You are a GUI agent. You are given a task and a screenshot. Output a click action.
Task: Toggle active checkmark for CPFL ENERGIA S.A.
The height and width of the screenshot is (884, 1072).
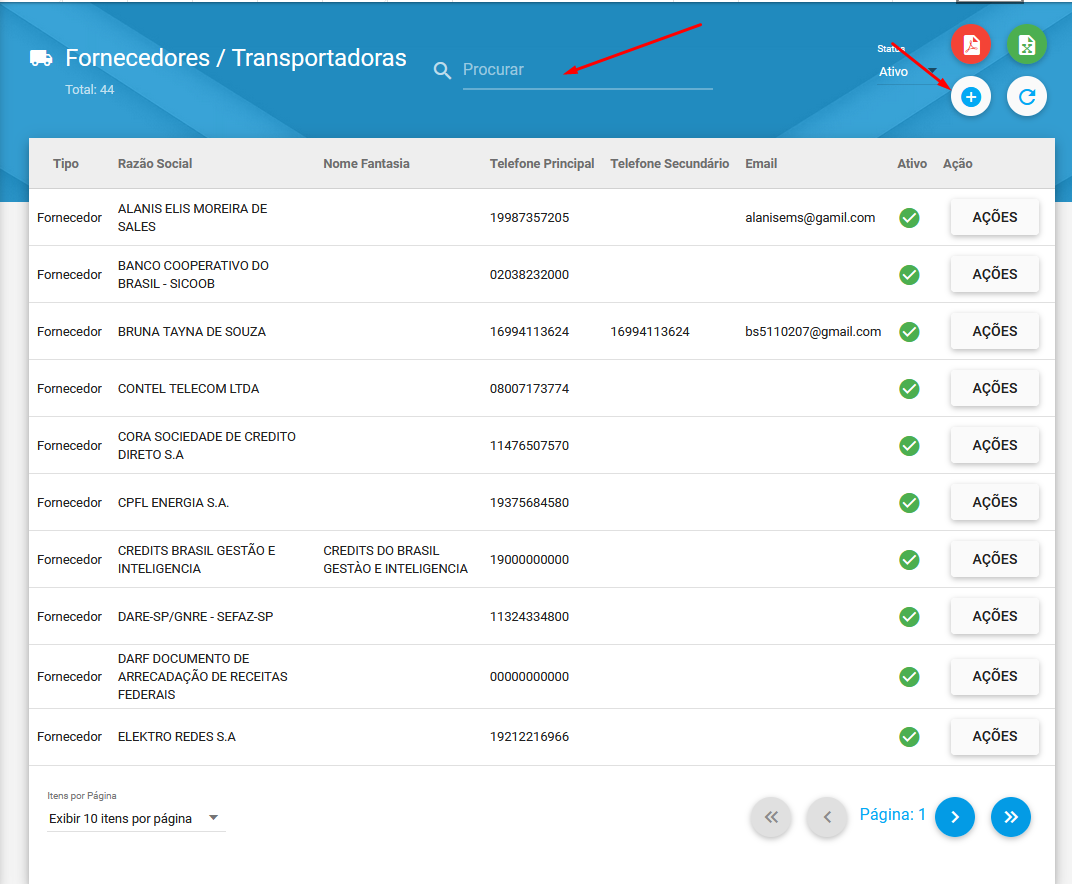click(909, 503)
